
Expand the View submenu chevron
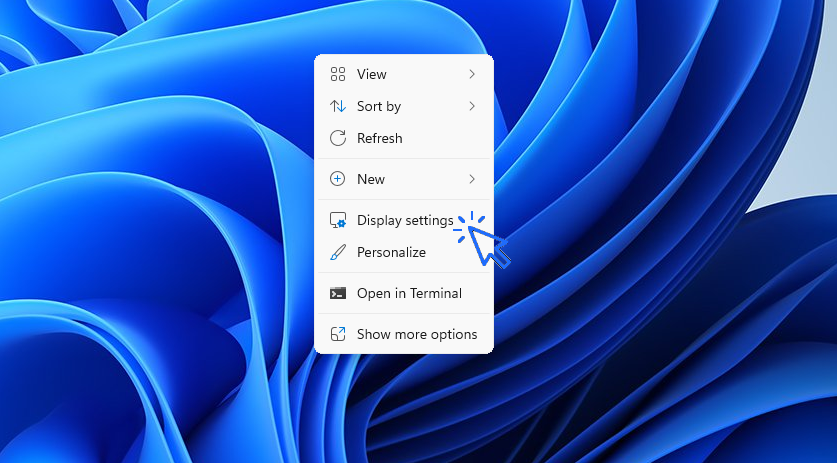[x=472, y=74]
